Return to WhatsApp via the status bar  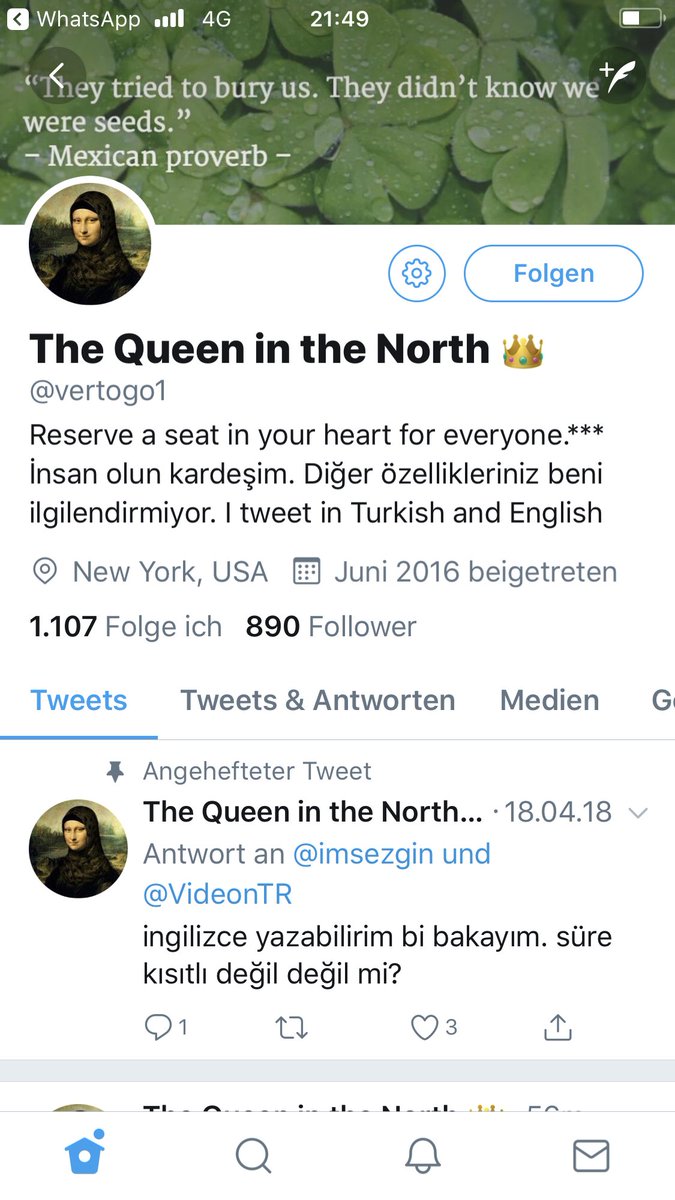[x=75, y=19]
